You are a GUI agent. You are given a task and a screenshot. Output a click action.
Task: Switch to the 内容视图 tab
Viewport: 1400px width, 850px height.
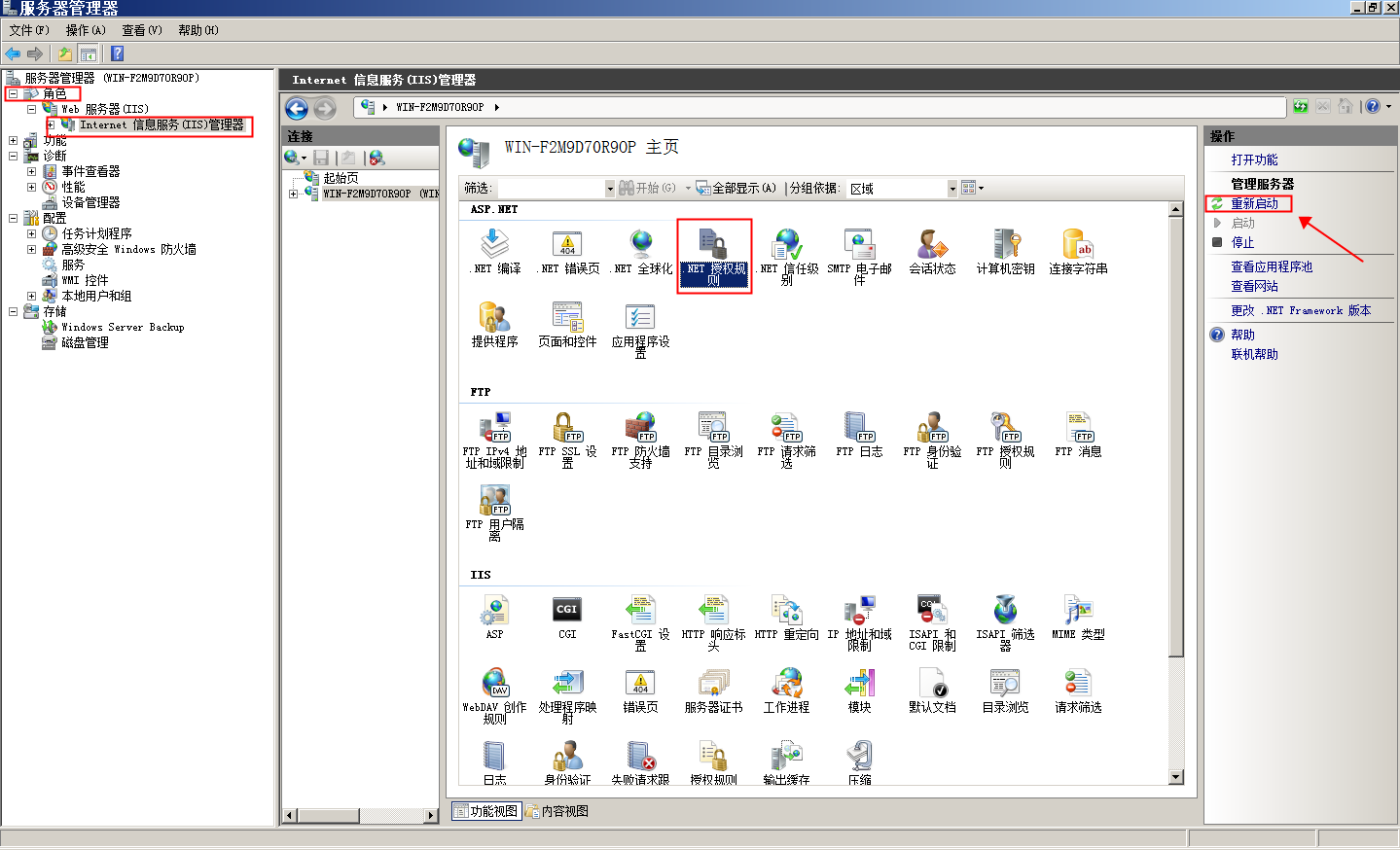click(557, 811)
